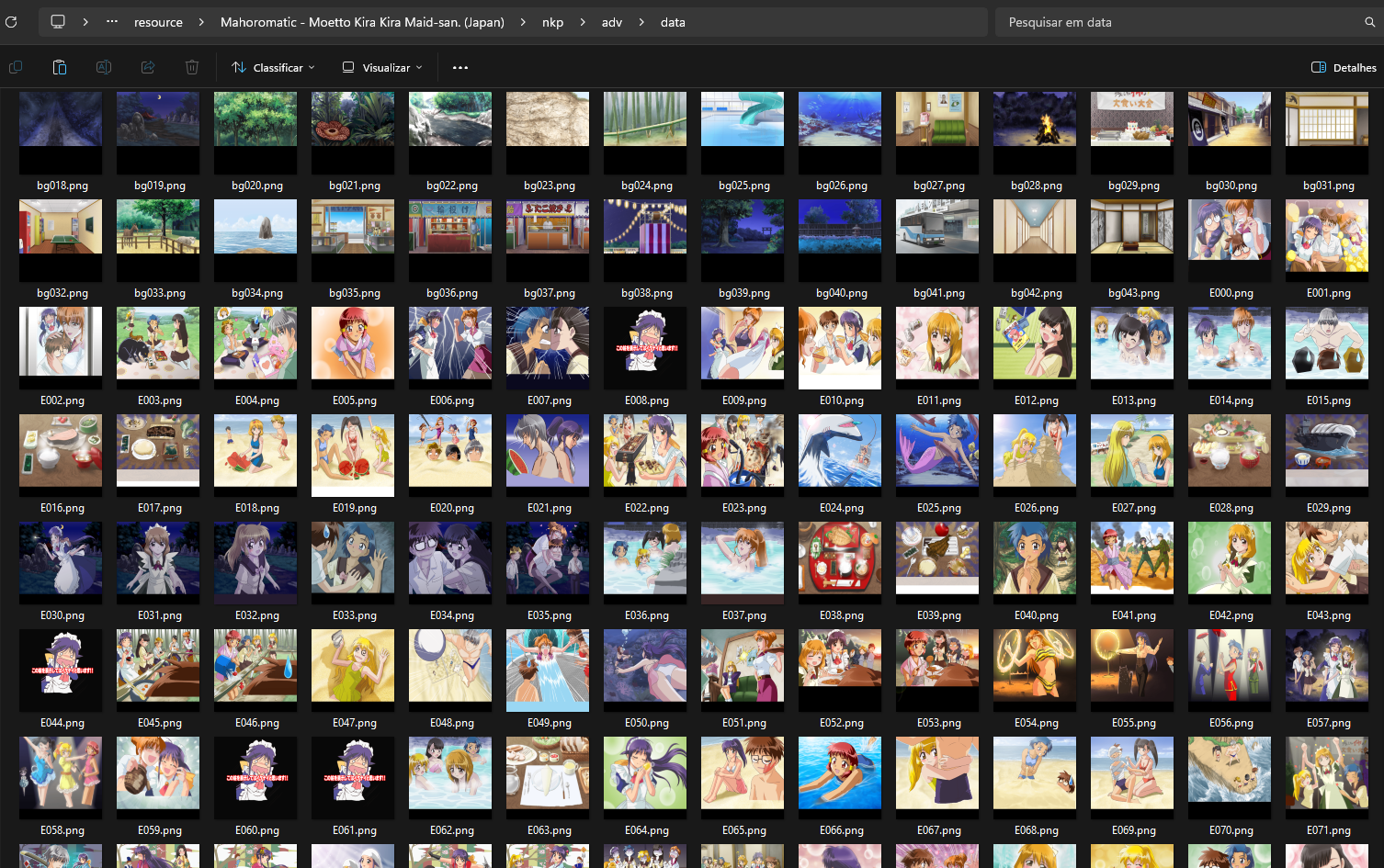Click the file name bg036.png
The image size is (1384, 868).
point(452,293)
